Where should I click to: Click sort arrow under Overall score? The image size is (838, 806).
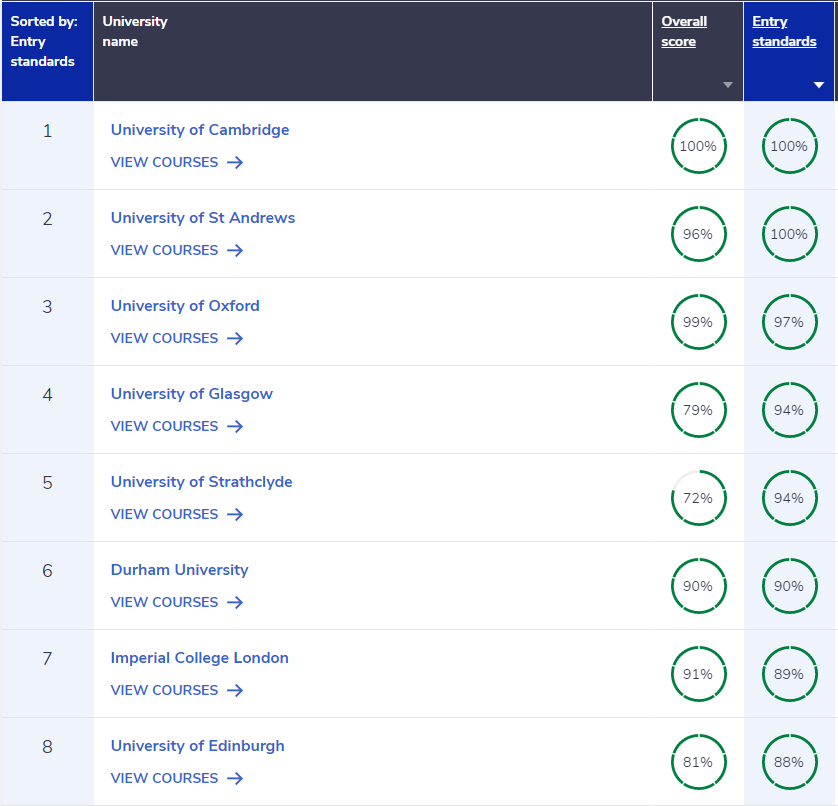coord(727,85)
